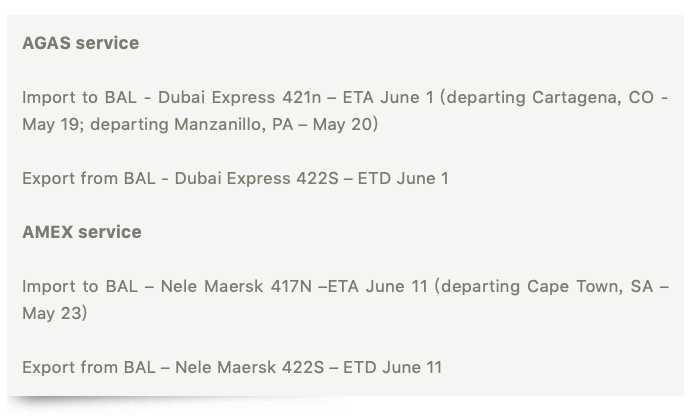Click the 'May 23)' text
This screenshot has width=692, height=417.
55,314
